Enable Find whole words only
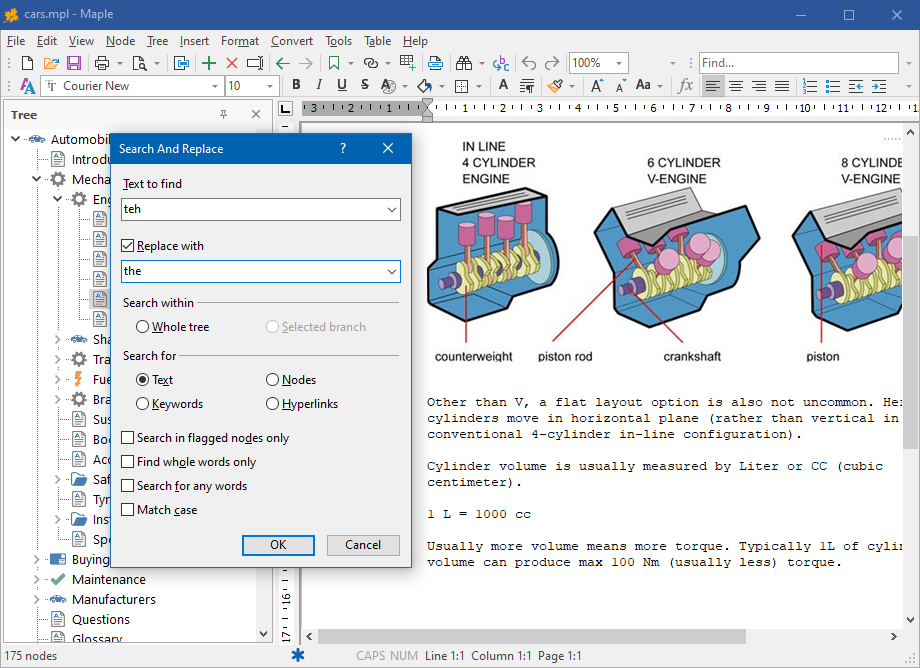The width and height of the screenshot is (920, 668). tap(127, 462)
